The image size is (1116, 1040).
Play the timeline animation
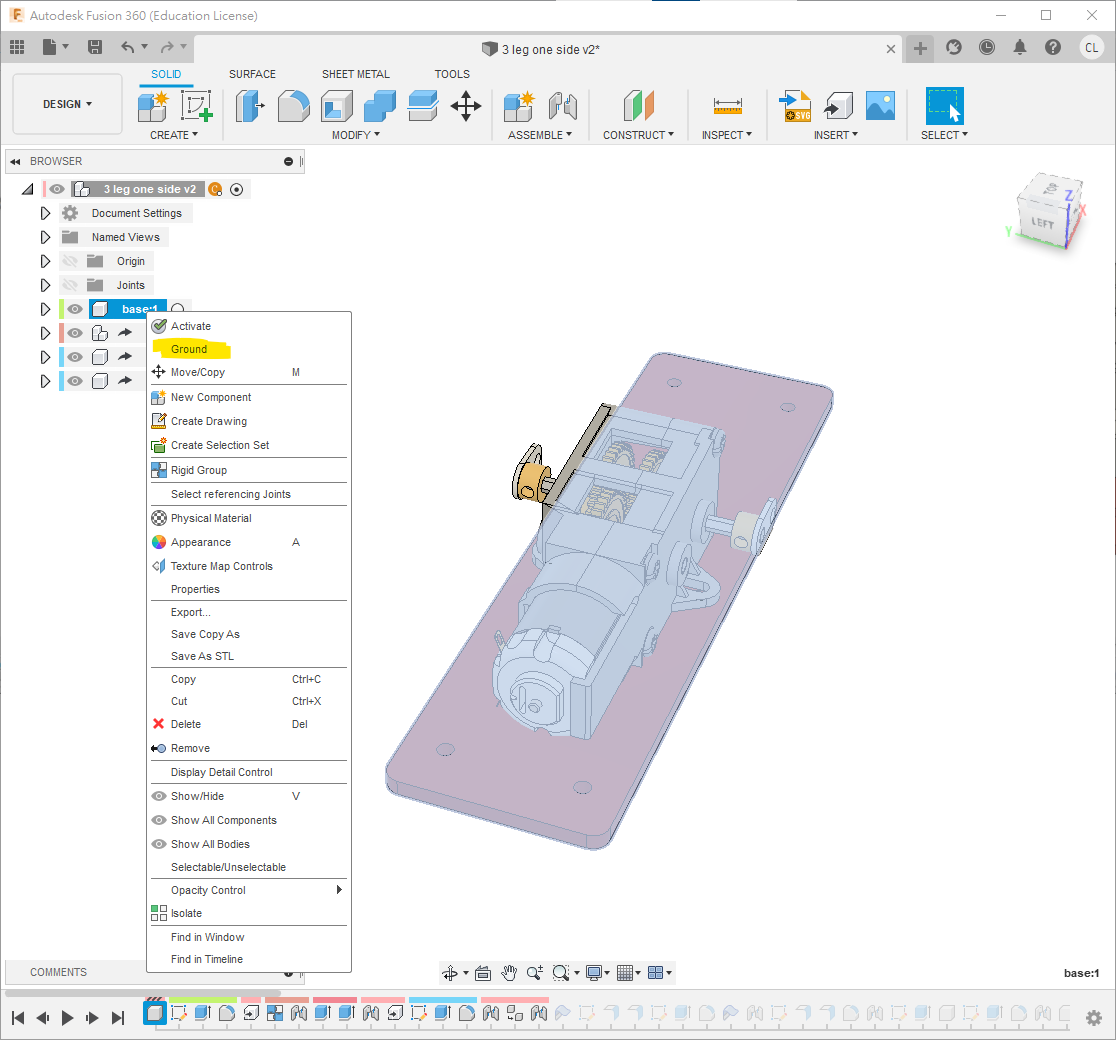[x=68, y=1017]
